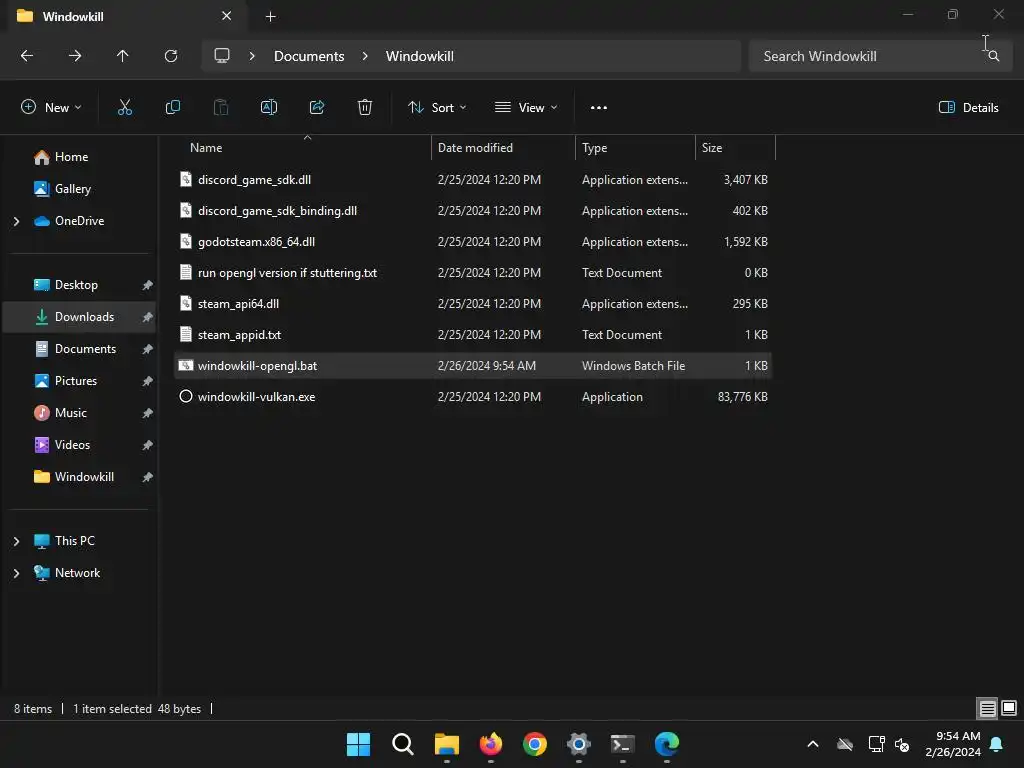Open the View dropdown
Viewport: 1024px width, 768px height.
[x=526, y=108]
